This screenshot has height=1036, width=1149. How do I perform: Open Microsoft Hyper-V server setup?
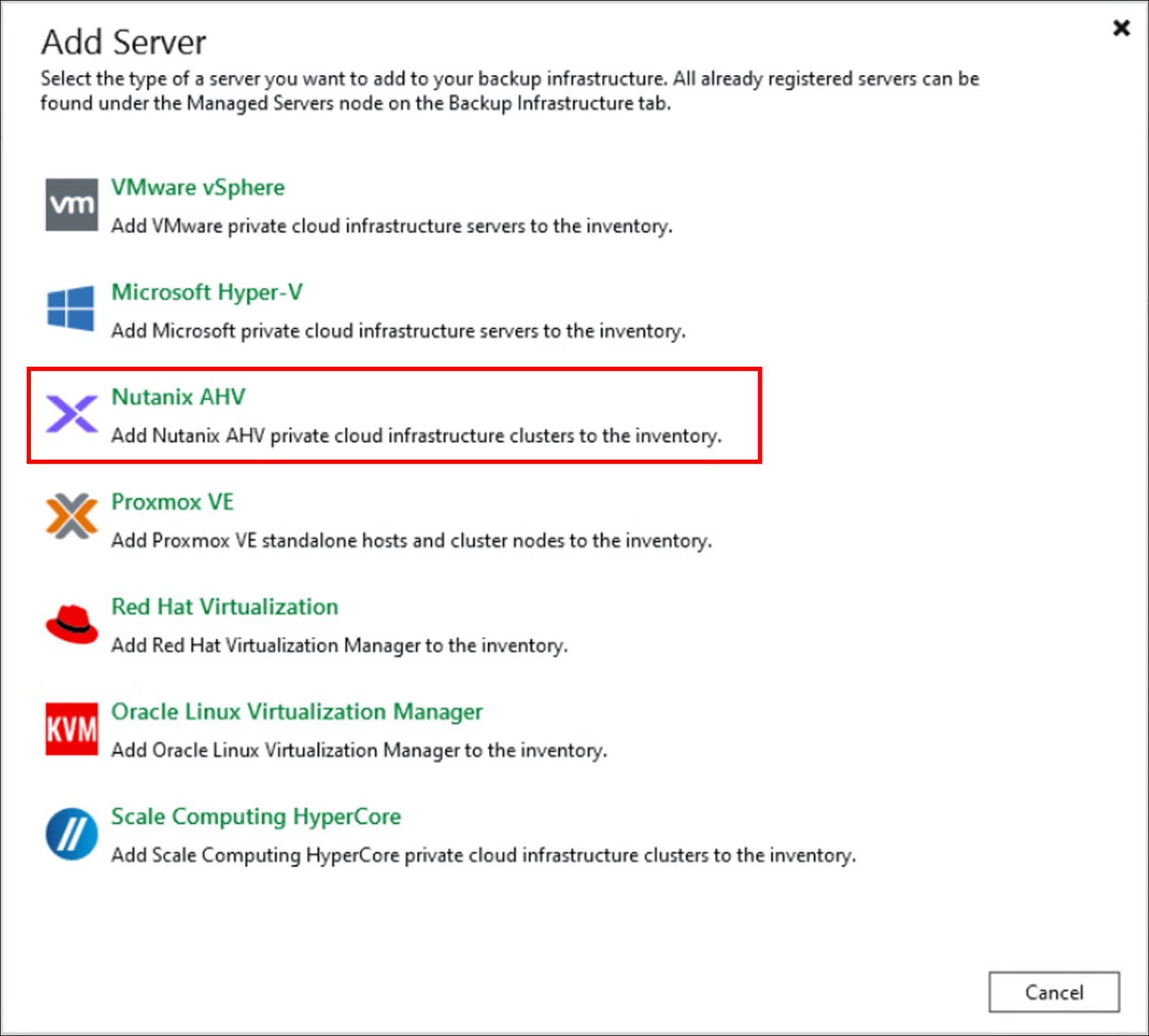(x=206, y=292)
